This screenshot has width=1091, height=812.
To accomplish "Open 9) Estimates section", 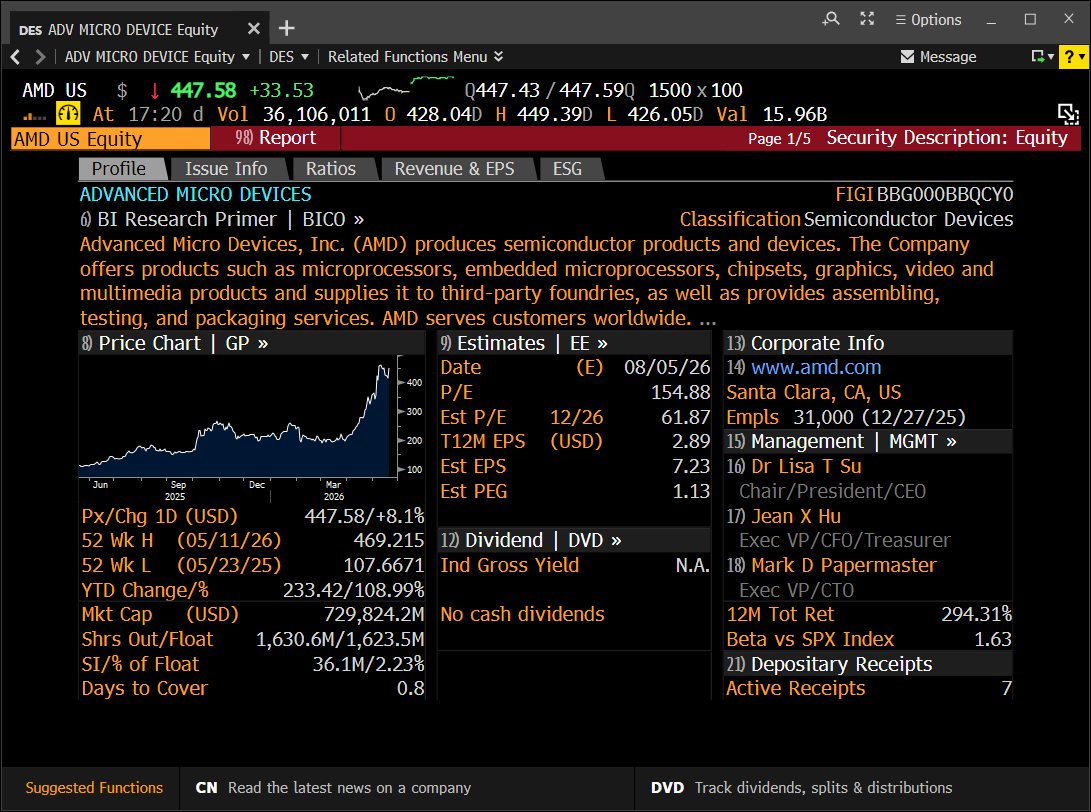I will coord(493,343).
